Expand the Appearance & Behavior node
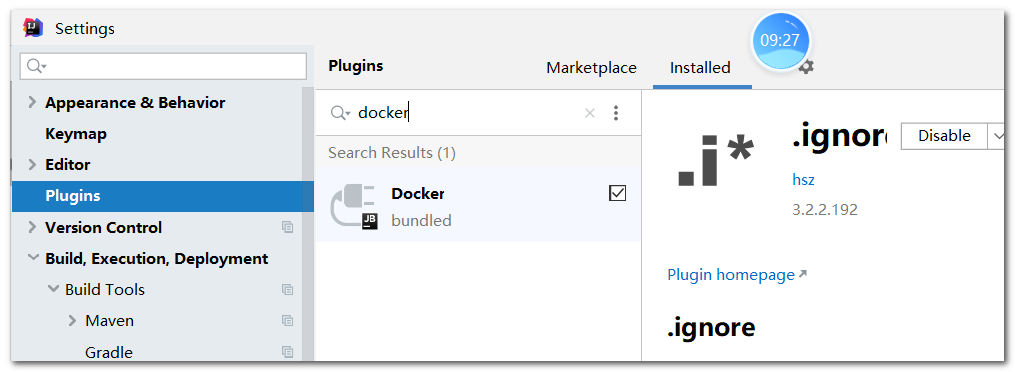The image size is (1015, 372). point(32,102)
